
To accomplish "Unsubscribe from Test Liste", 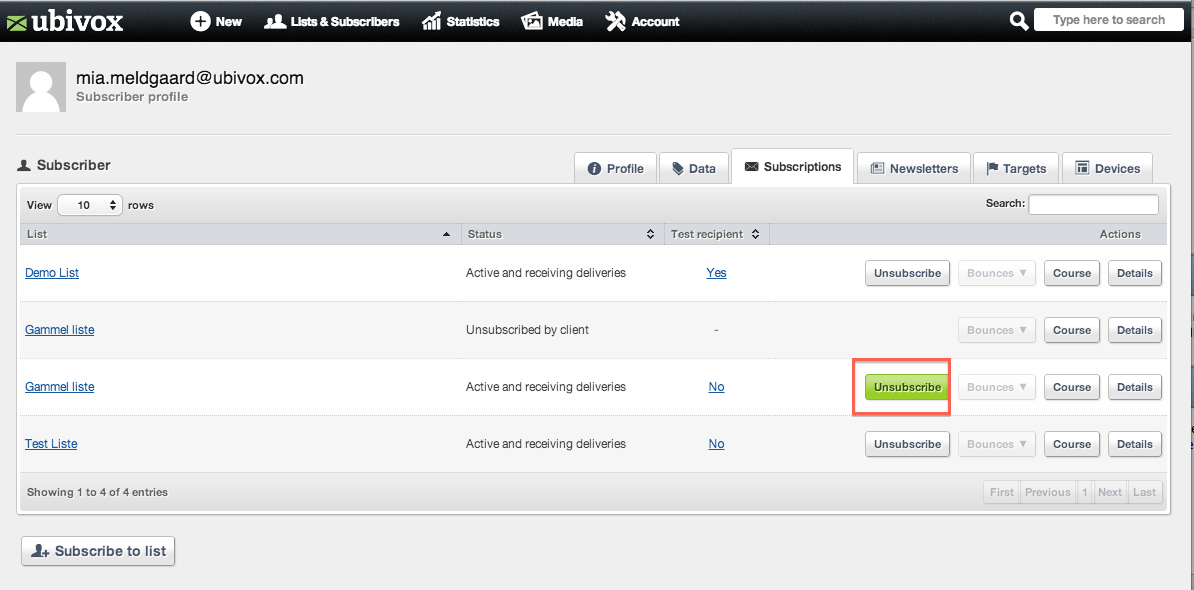I will click(x=908, y=445).
